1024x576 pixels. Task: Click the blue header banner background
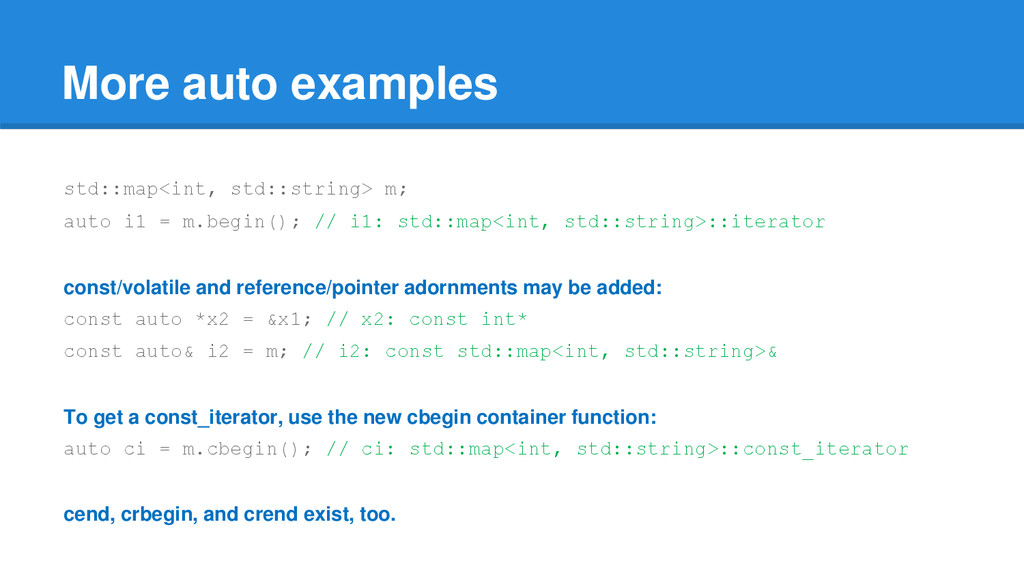coord(760,60)
